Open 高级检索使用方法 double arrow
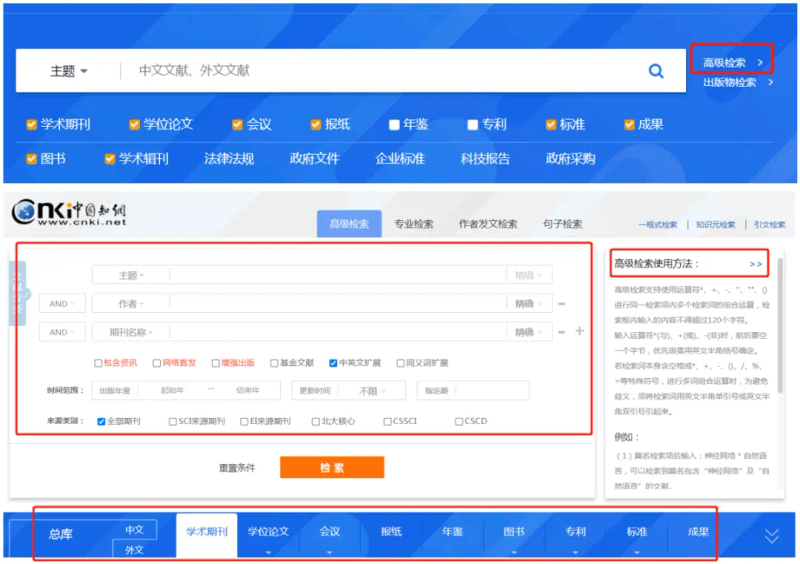 tap(756, 264)
